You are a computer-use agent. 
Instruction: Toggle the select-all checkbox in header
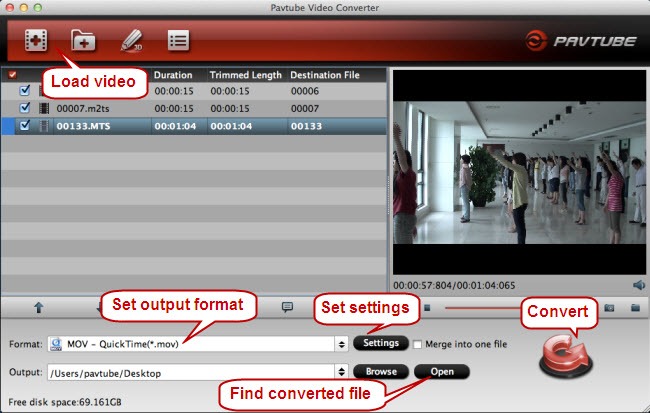pyautogui.click(x=12, y=75)
